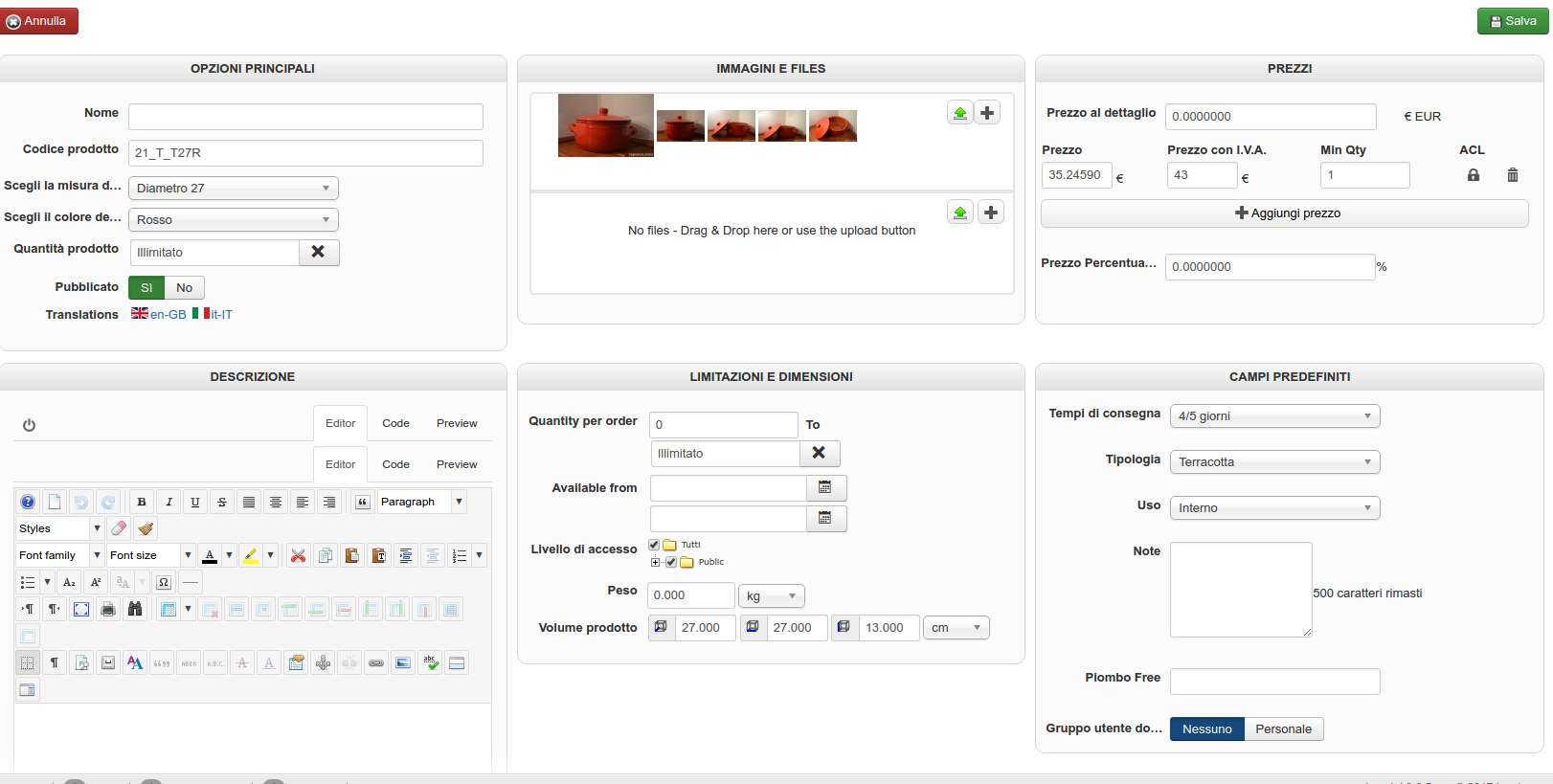Viewport: 1553px width, 784px height.
Task: Open the yellow highlight color picker
Action: 270,555
